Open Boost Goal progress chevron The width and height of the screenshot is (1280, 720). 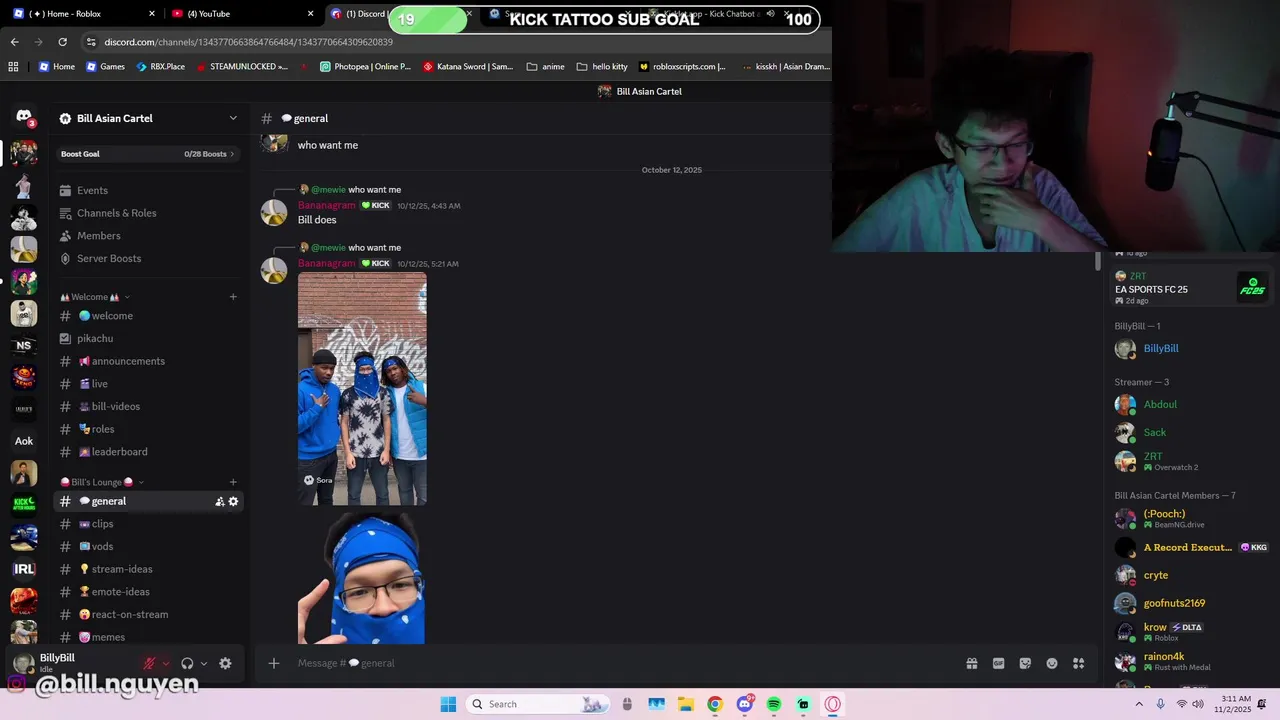coord(232,154)
